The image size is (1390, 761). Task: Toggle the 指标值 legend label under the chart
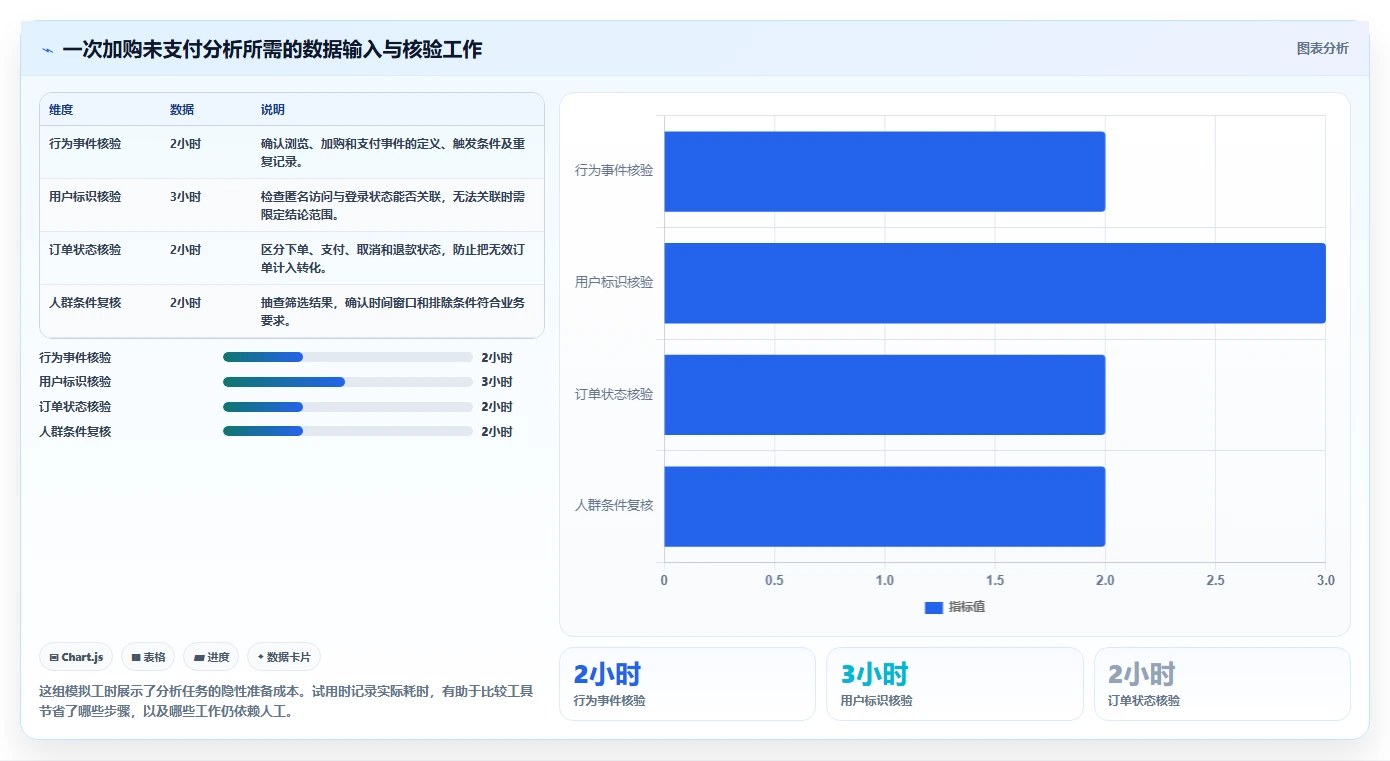[967, 607]
